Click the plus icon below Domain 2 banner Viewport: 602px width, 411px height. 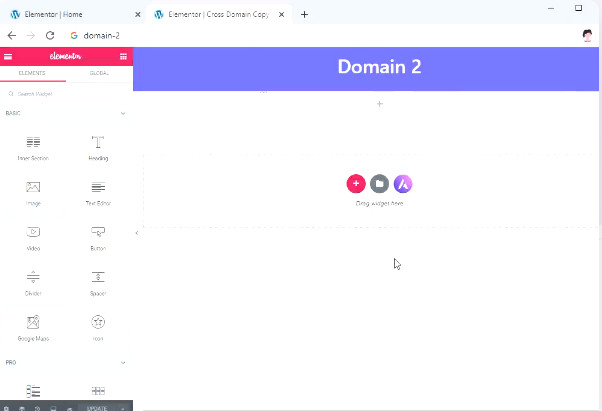(380, 104)
